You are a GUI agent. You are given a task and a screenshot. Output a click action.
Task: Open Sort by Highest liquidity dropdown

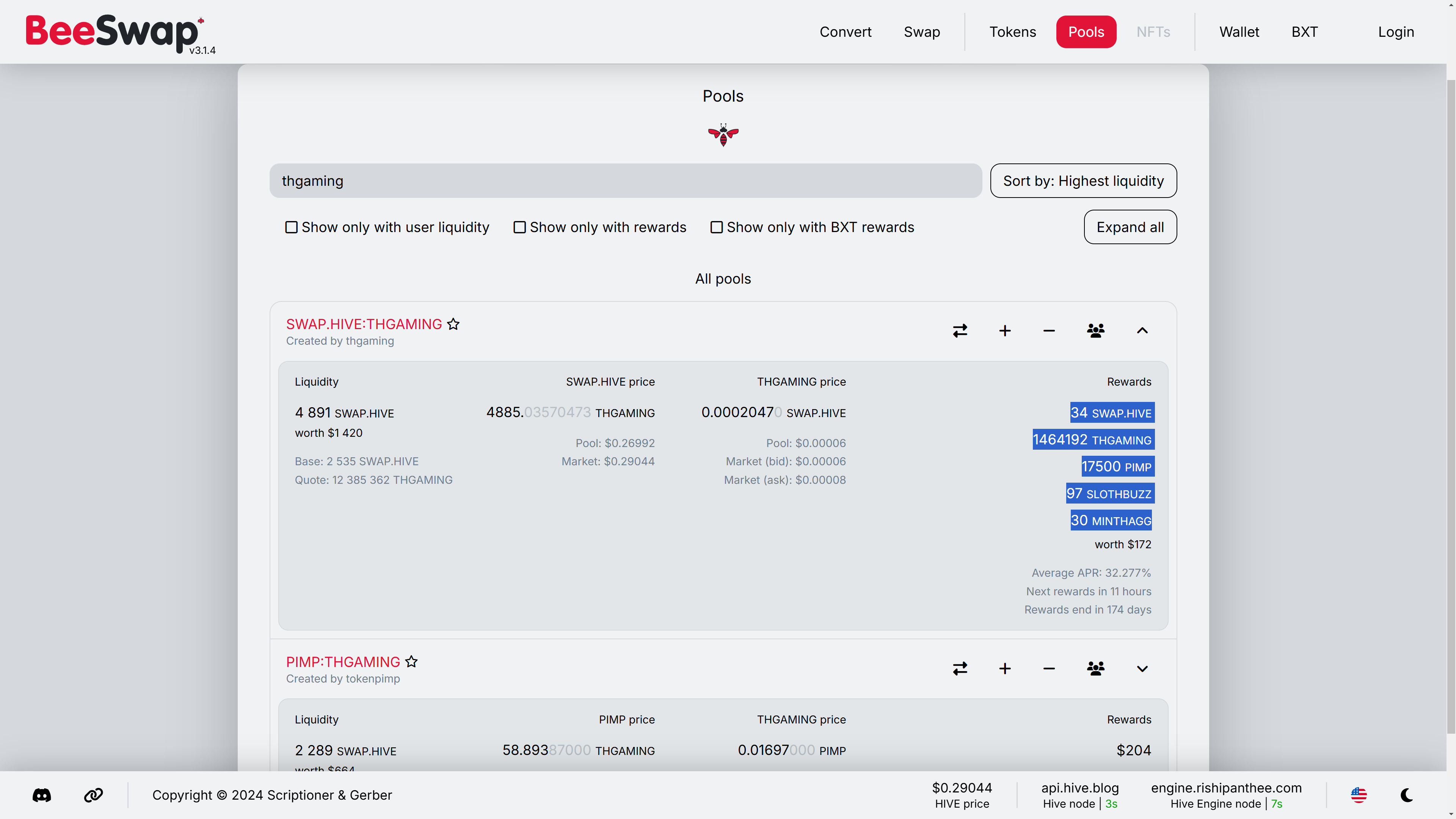click(x=1084, y=181)
